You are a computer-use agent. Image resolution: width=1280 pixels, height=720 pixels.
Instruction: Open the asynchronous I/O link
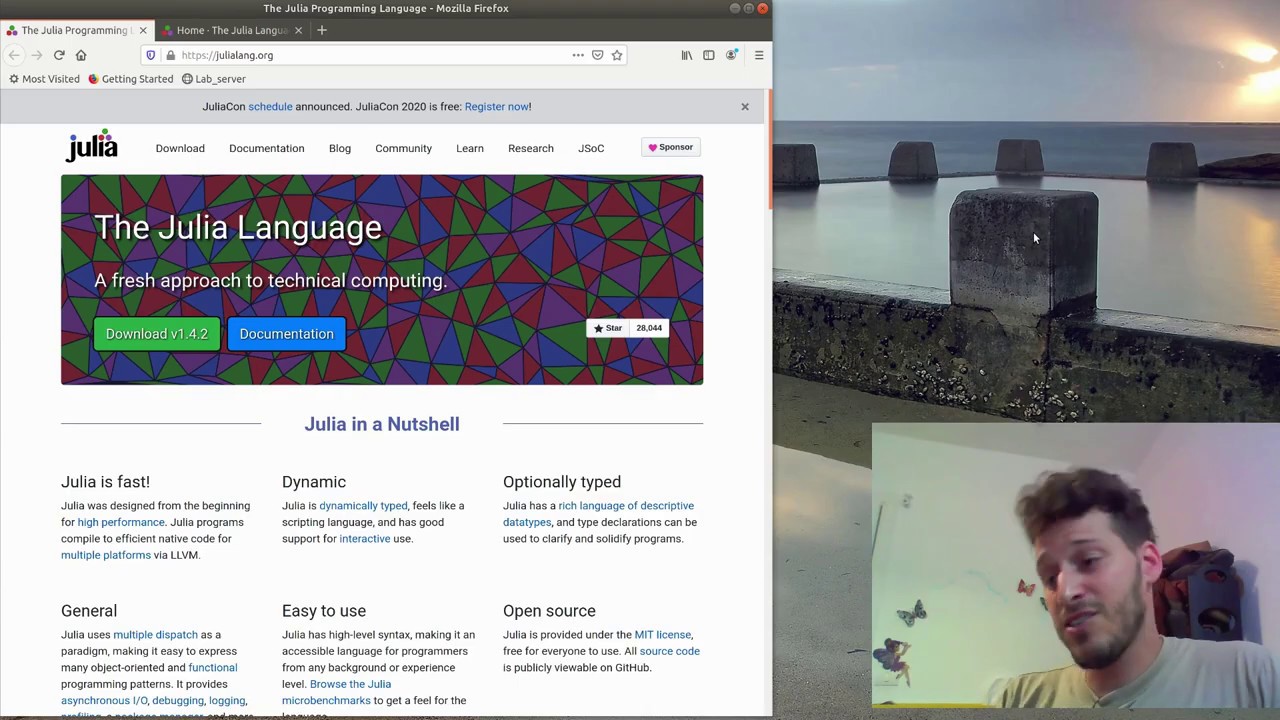pos(104,701)
